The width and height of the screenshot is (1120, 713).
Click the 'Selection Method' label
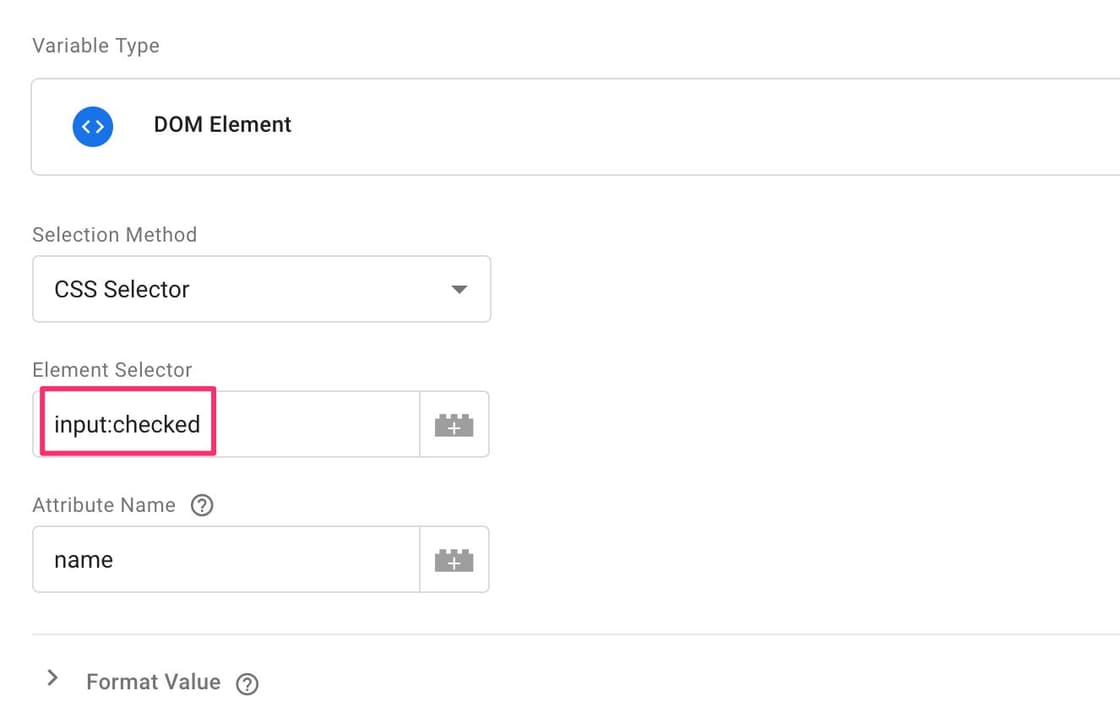114,235
